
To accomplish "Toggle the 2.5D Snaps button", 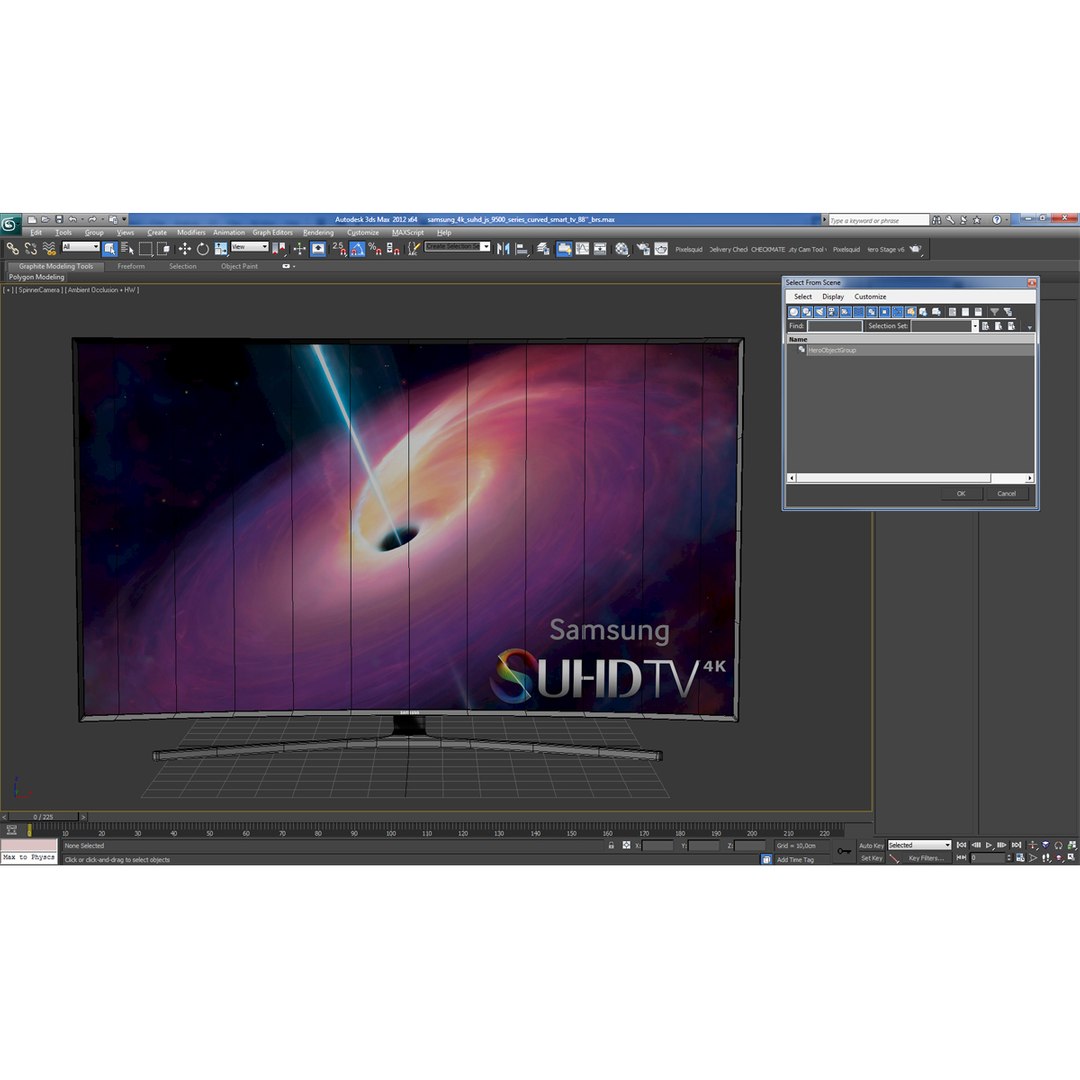I will point(339,249).
